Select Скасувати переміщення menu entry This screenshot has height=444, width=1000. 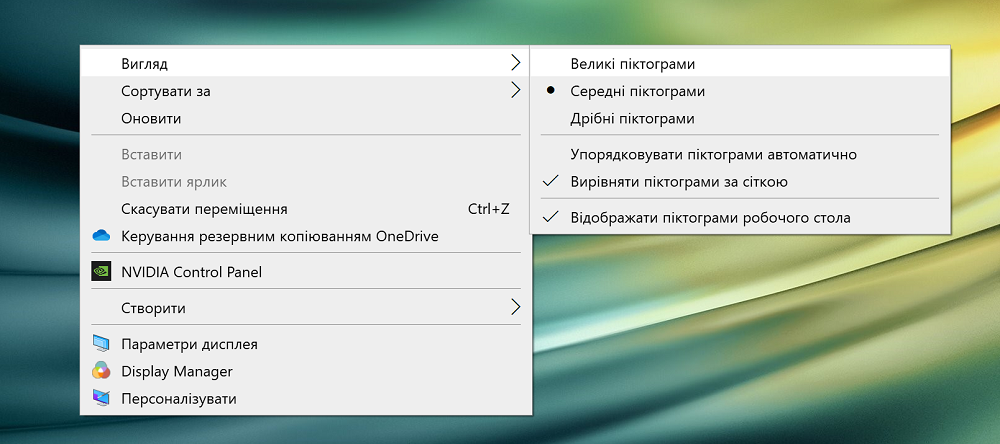[x=204, y=209]
